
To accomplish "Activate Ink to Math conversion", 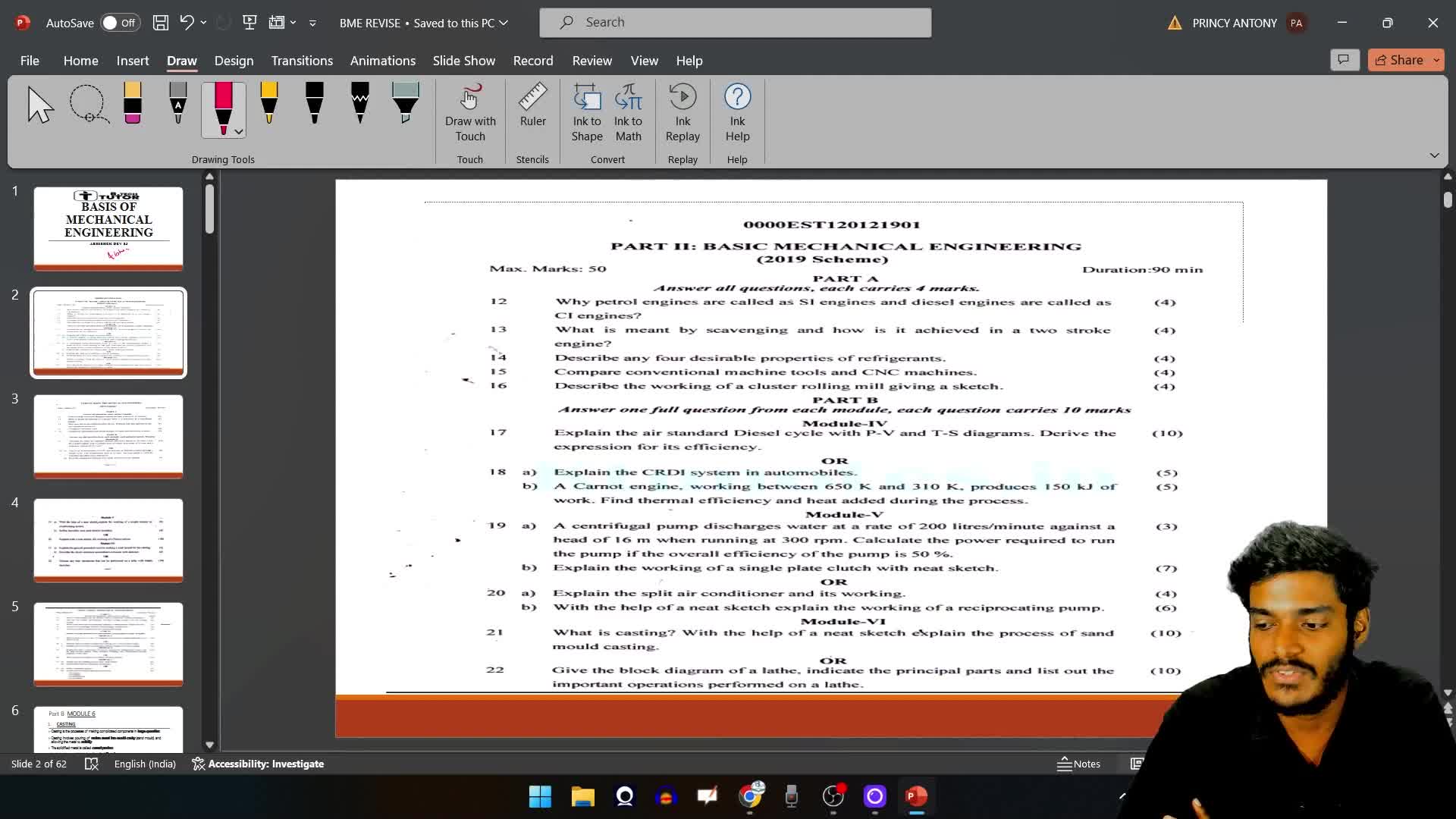I will pos(628,113).
